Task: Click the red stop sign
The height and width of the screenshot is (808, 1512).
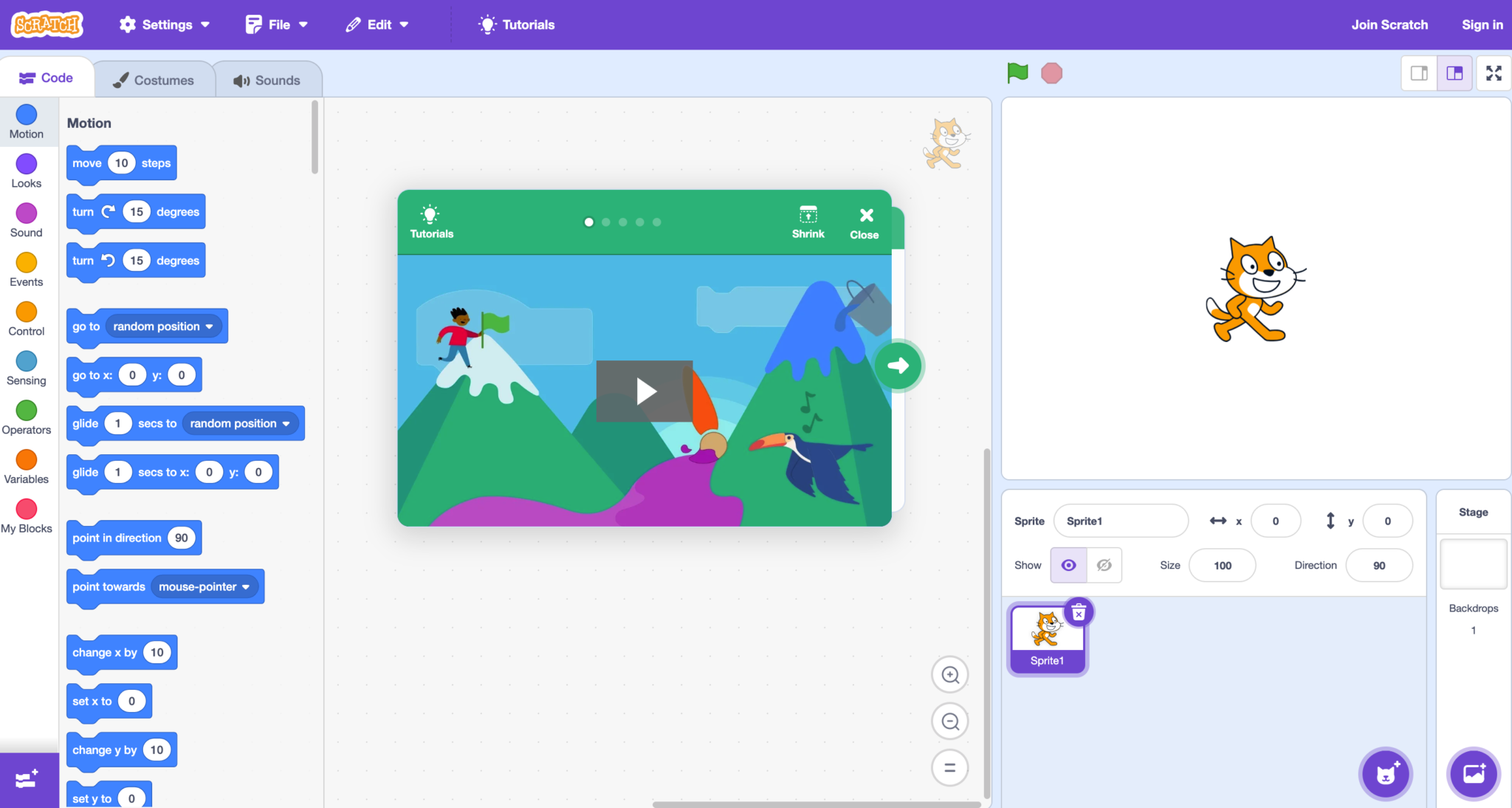Action: click(x=1052, y=72)
